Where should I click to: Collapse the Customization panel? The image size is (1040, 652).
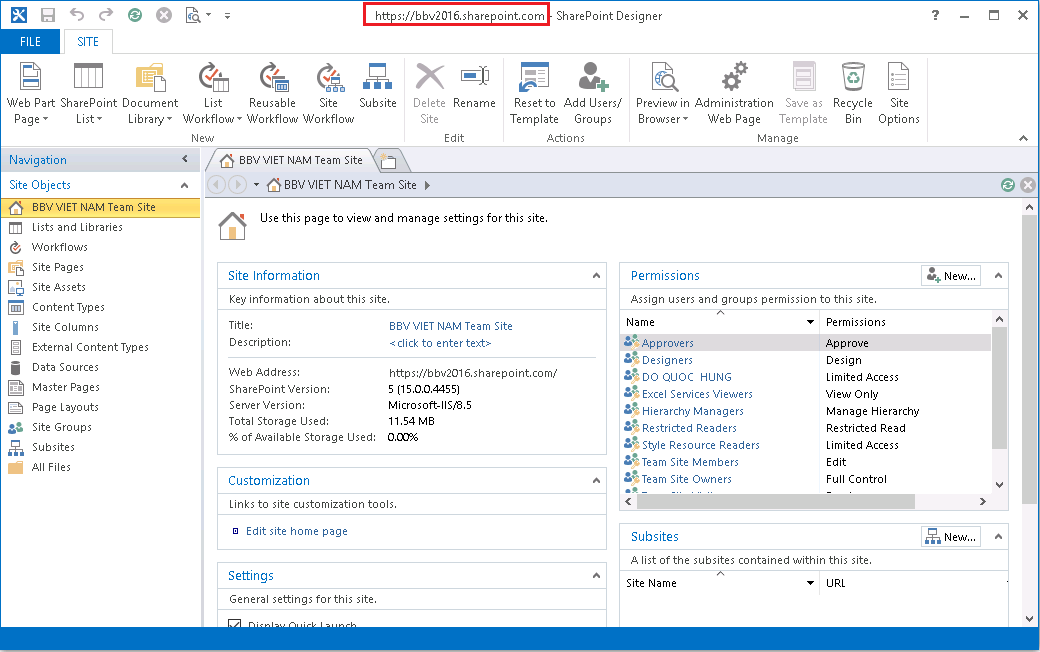click(596, 480)
